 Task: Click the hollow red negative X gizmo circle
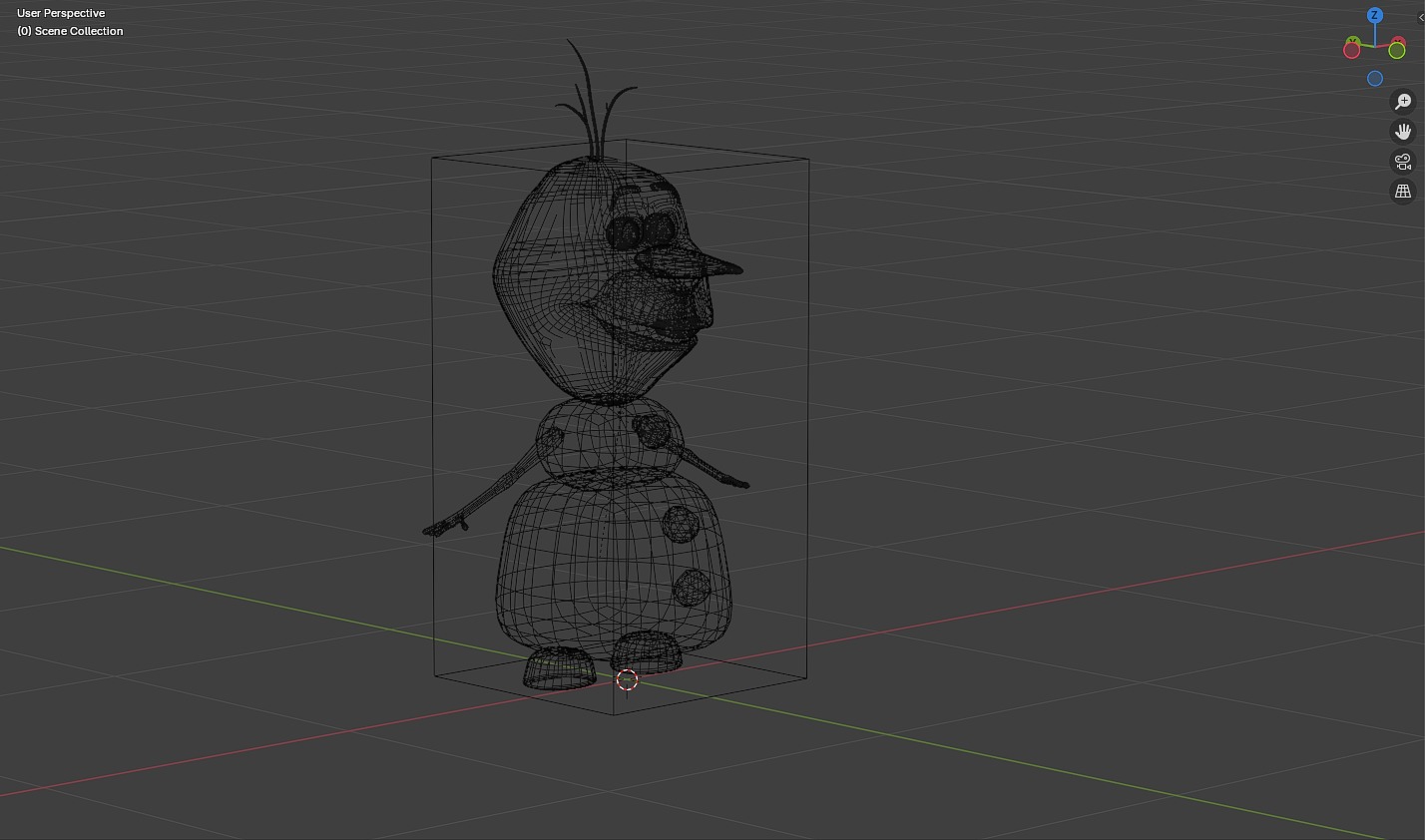(x=1352, y=50)
